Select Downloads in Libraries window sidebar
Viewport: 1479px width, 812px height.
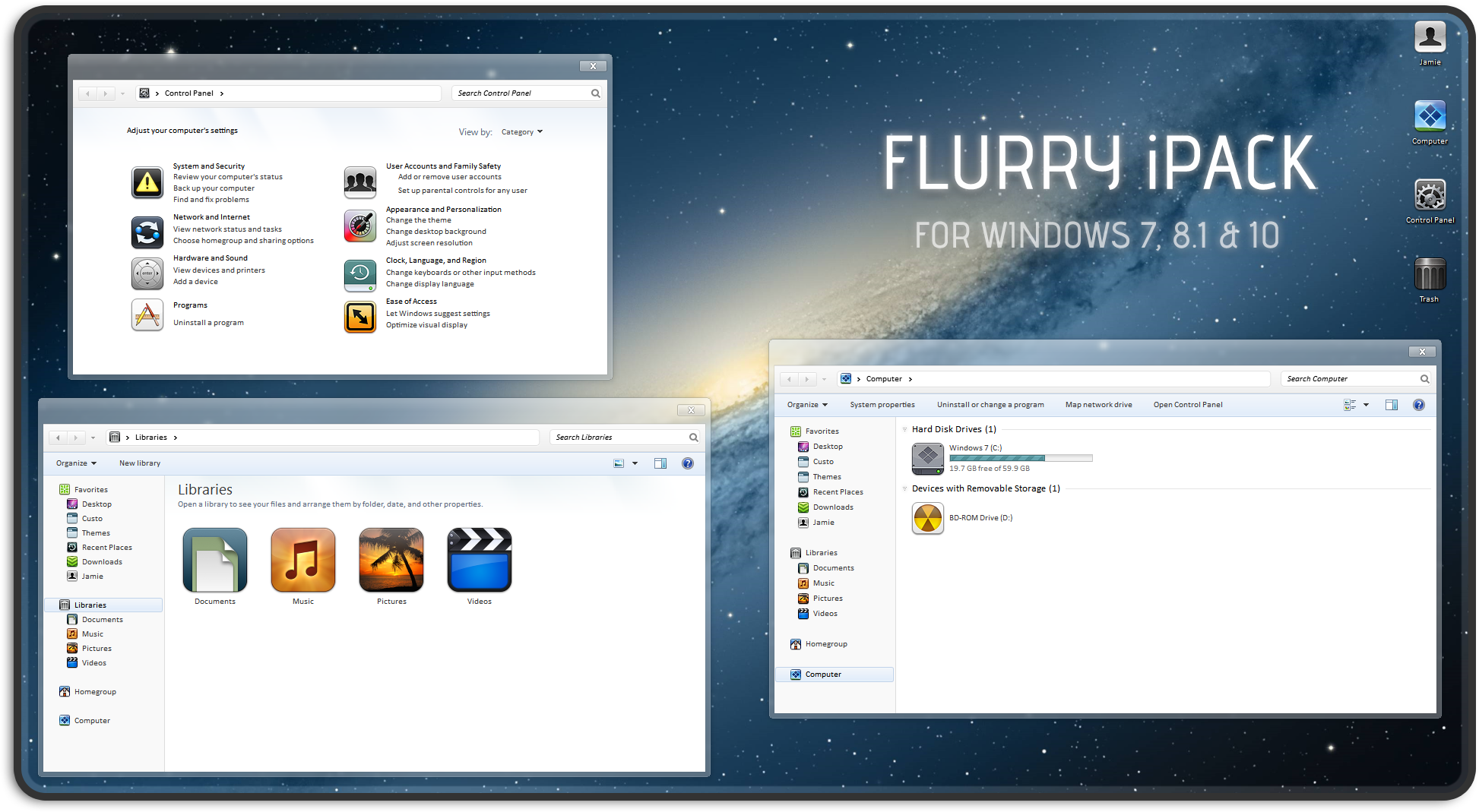click(x=102, y=562)
